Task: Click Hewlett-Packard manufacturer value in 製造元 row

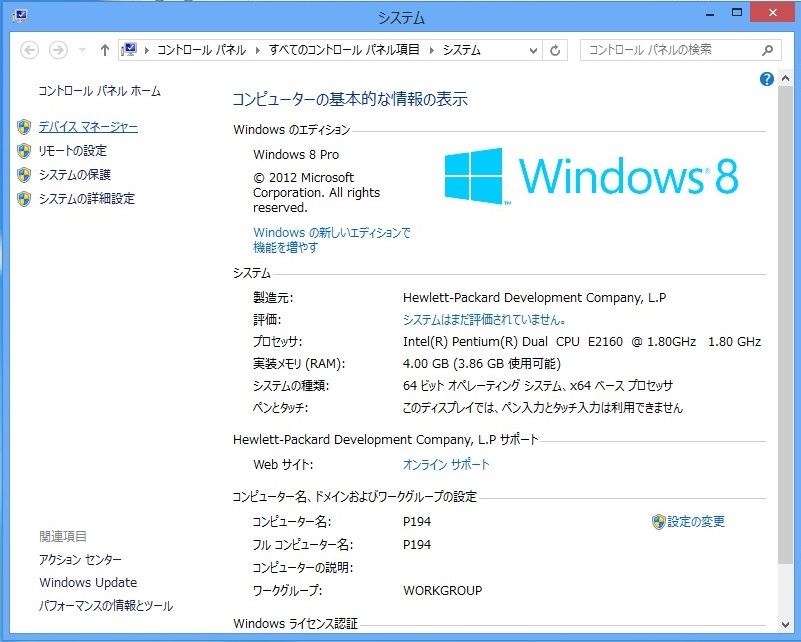Action: pyautogui.click(x=534, y=298)
